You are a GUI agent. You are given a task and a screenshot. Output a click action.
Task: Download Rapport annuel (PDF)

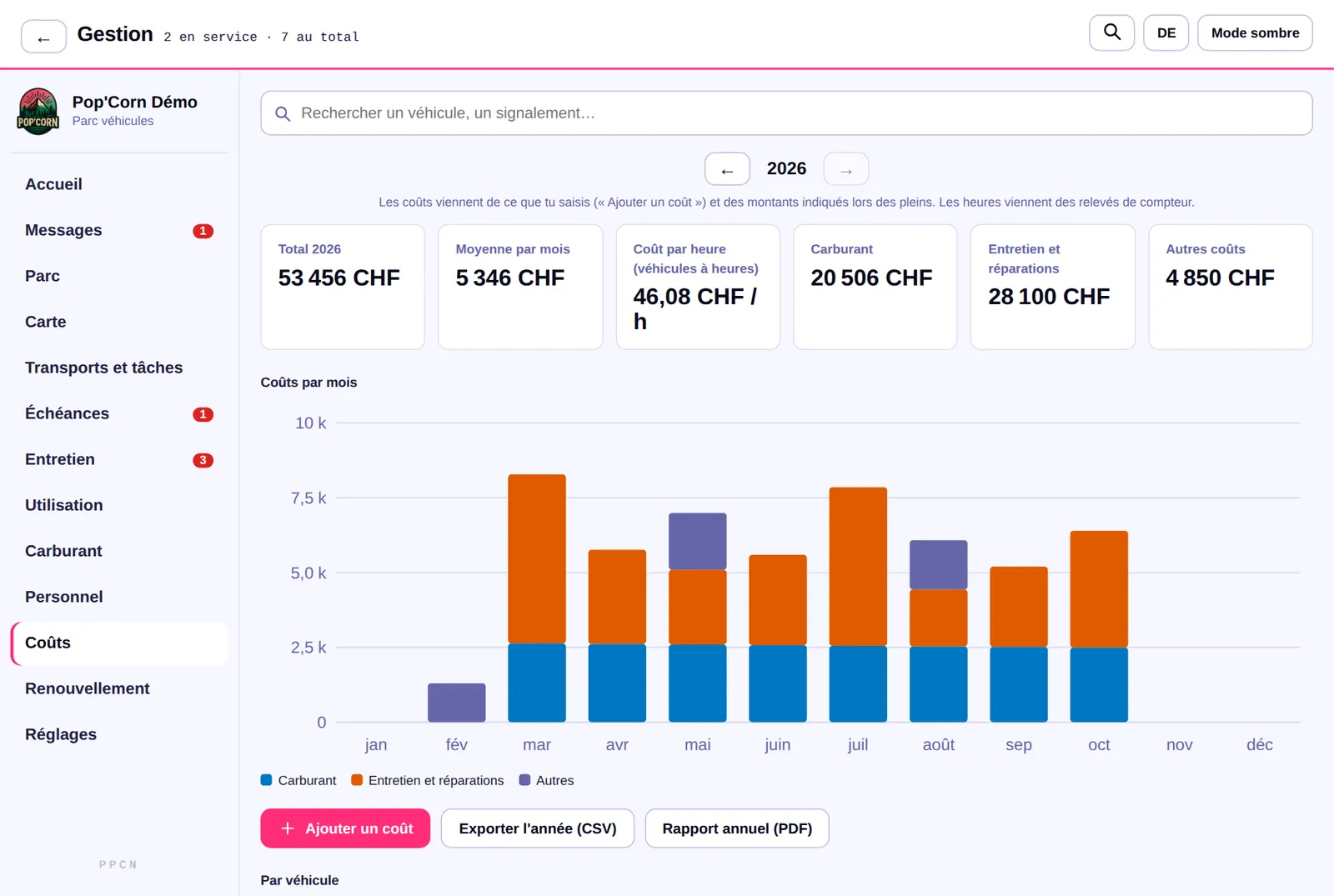tap(737, 828)
